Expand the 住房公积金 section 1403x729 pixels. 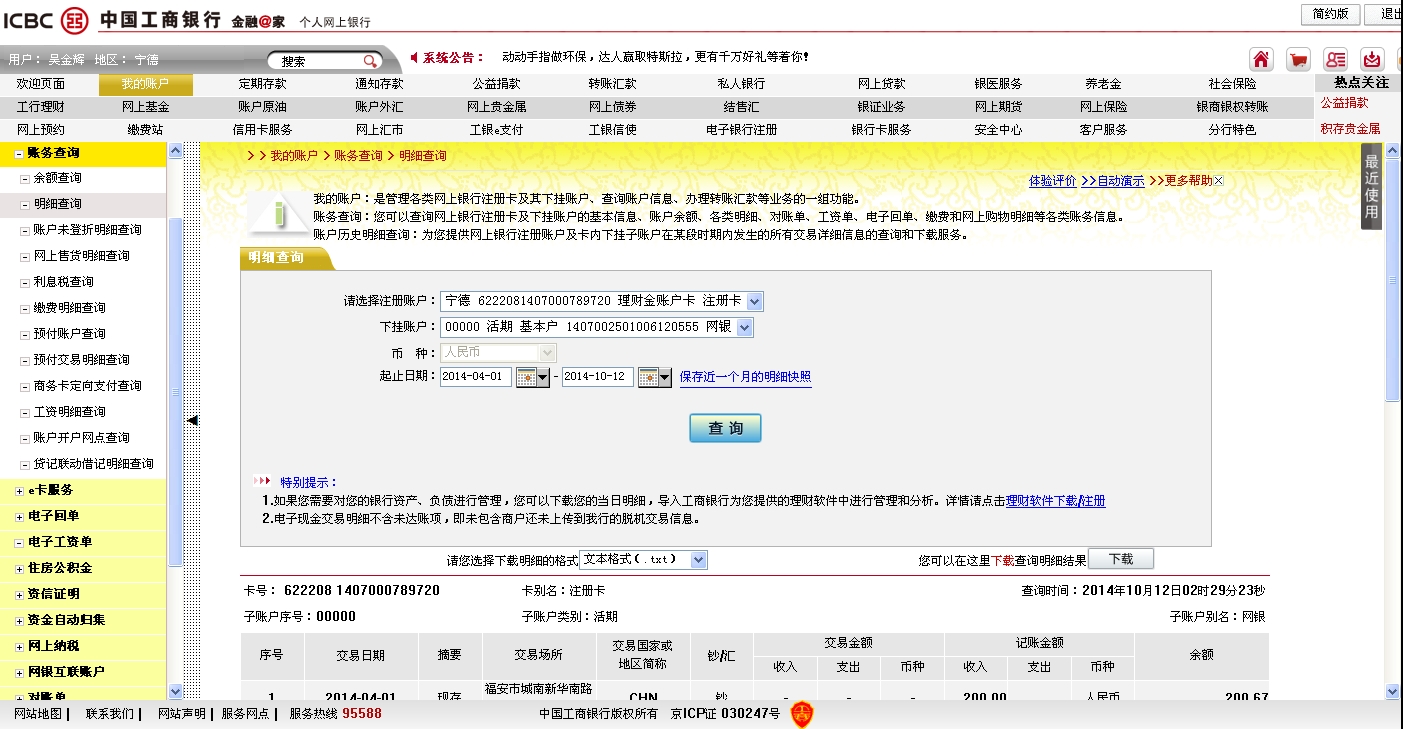[x=19, y=568]
